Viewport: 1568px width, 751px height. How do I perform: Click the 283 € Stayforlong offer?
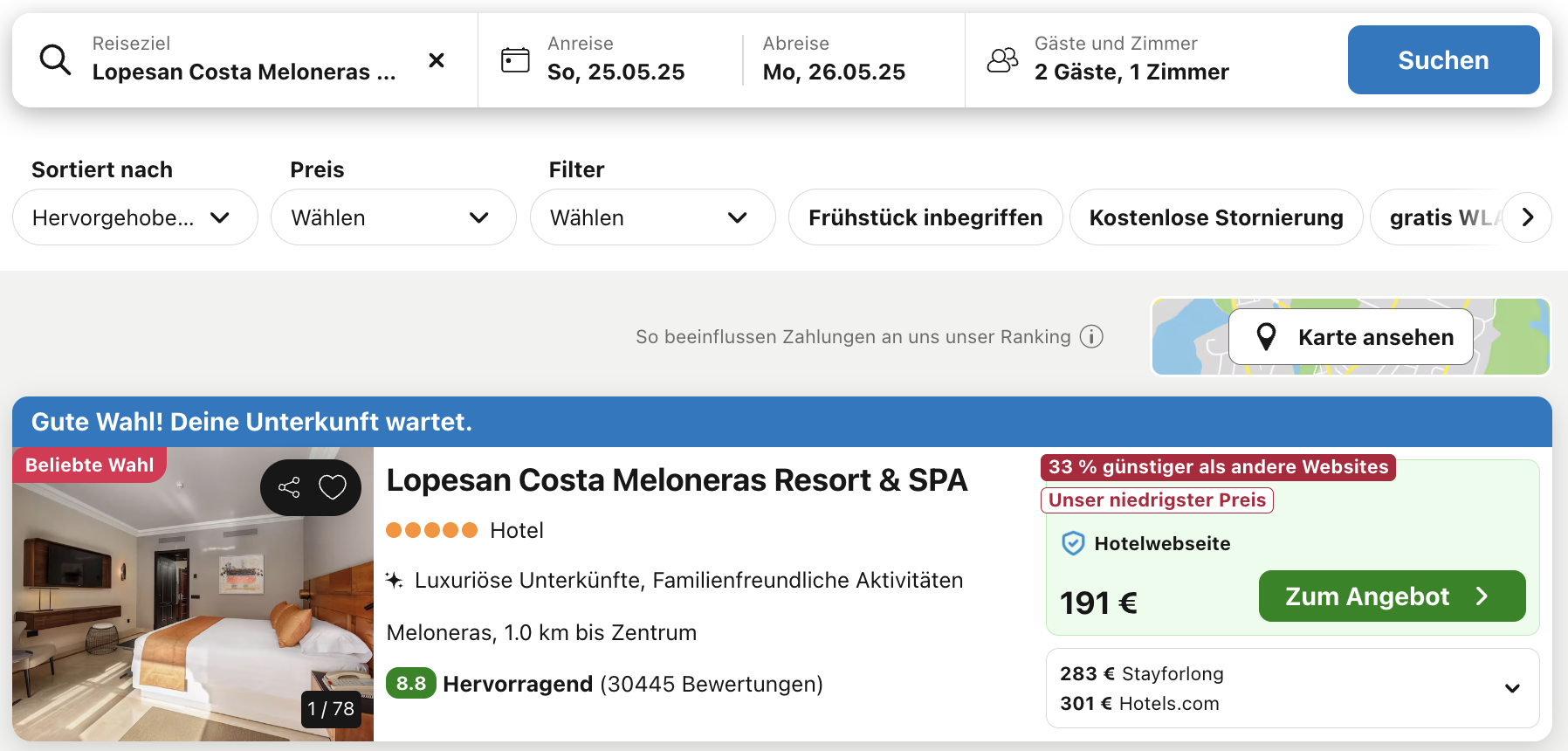click(x=1142, y=673)
